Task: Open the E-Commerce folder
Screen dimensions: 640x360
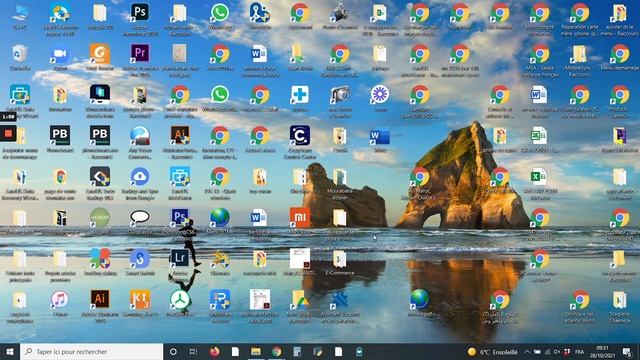Action: [340, 261]
